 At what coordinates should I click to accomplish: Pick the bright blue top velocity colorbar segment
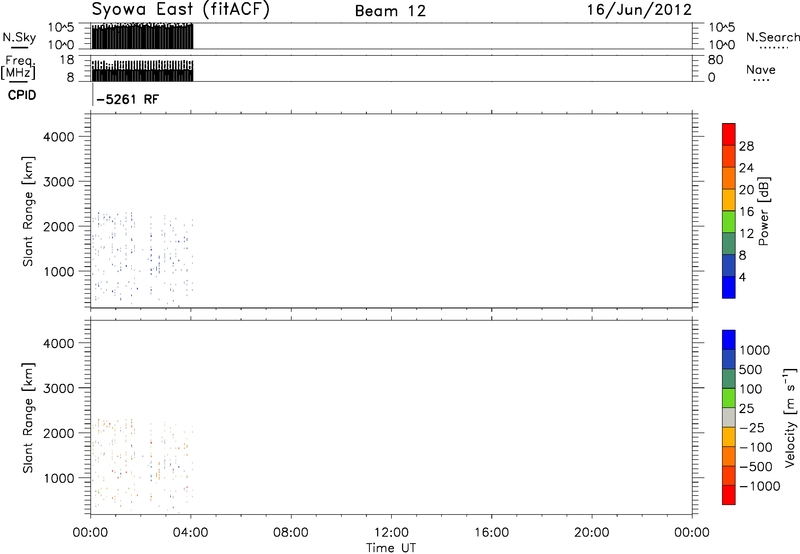pos(729,340)
